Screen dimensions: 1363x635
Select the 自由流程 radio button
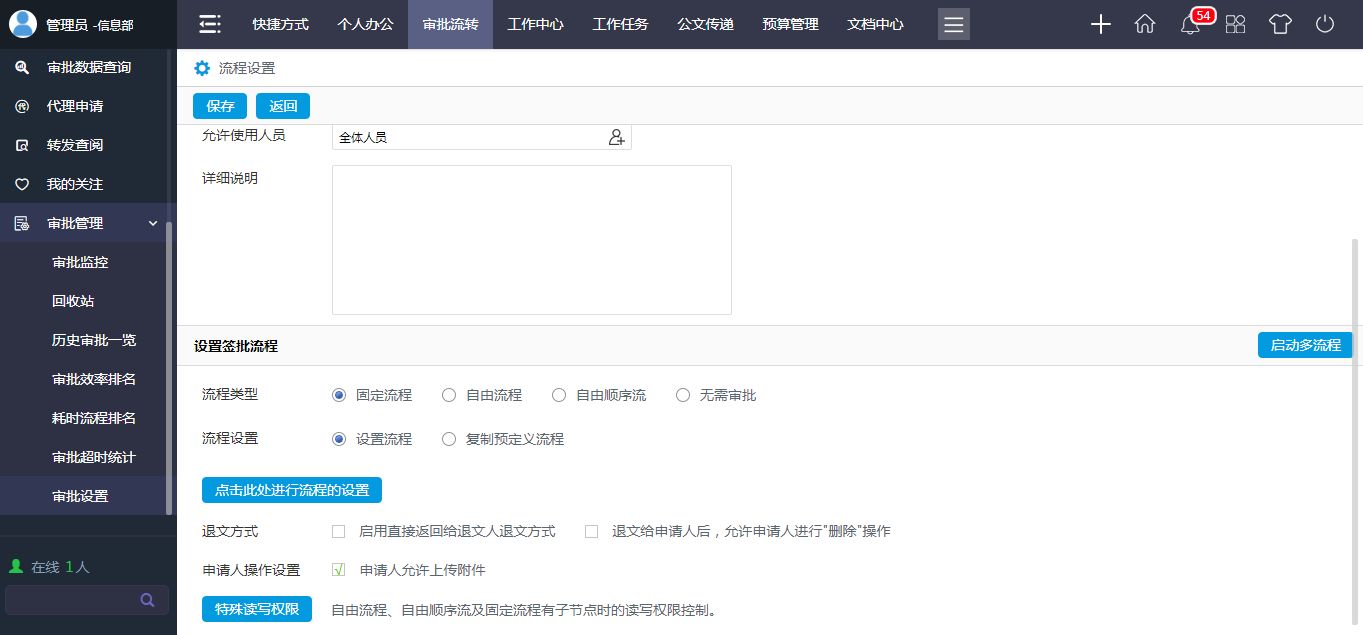point(449,395)
